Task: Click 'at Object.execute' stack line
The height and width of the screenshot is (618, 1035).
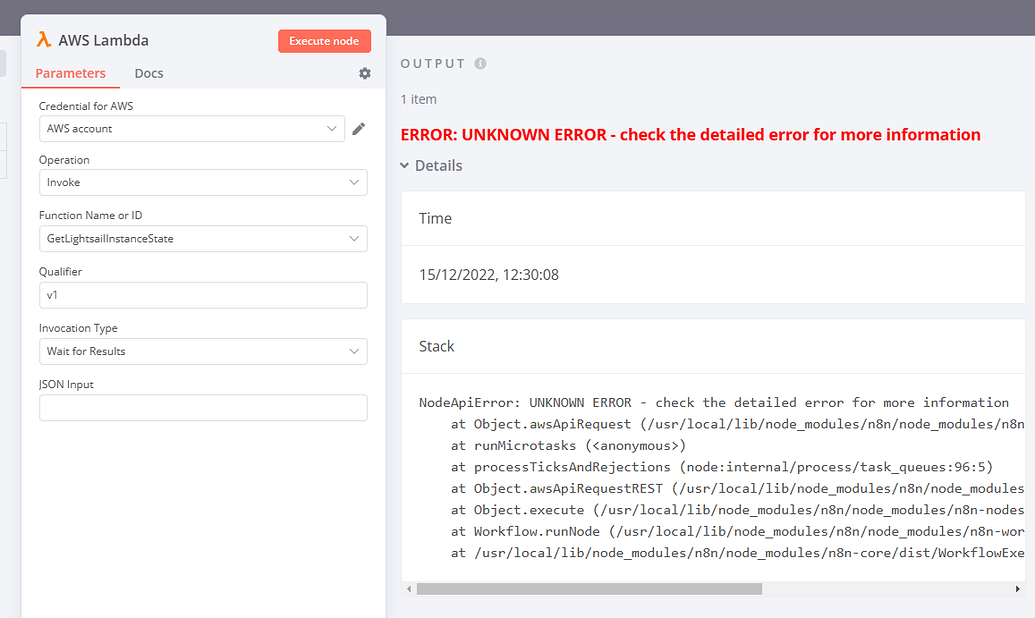Action: (x=737, y=510)
